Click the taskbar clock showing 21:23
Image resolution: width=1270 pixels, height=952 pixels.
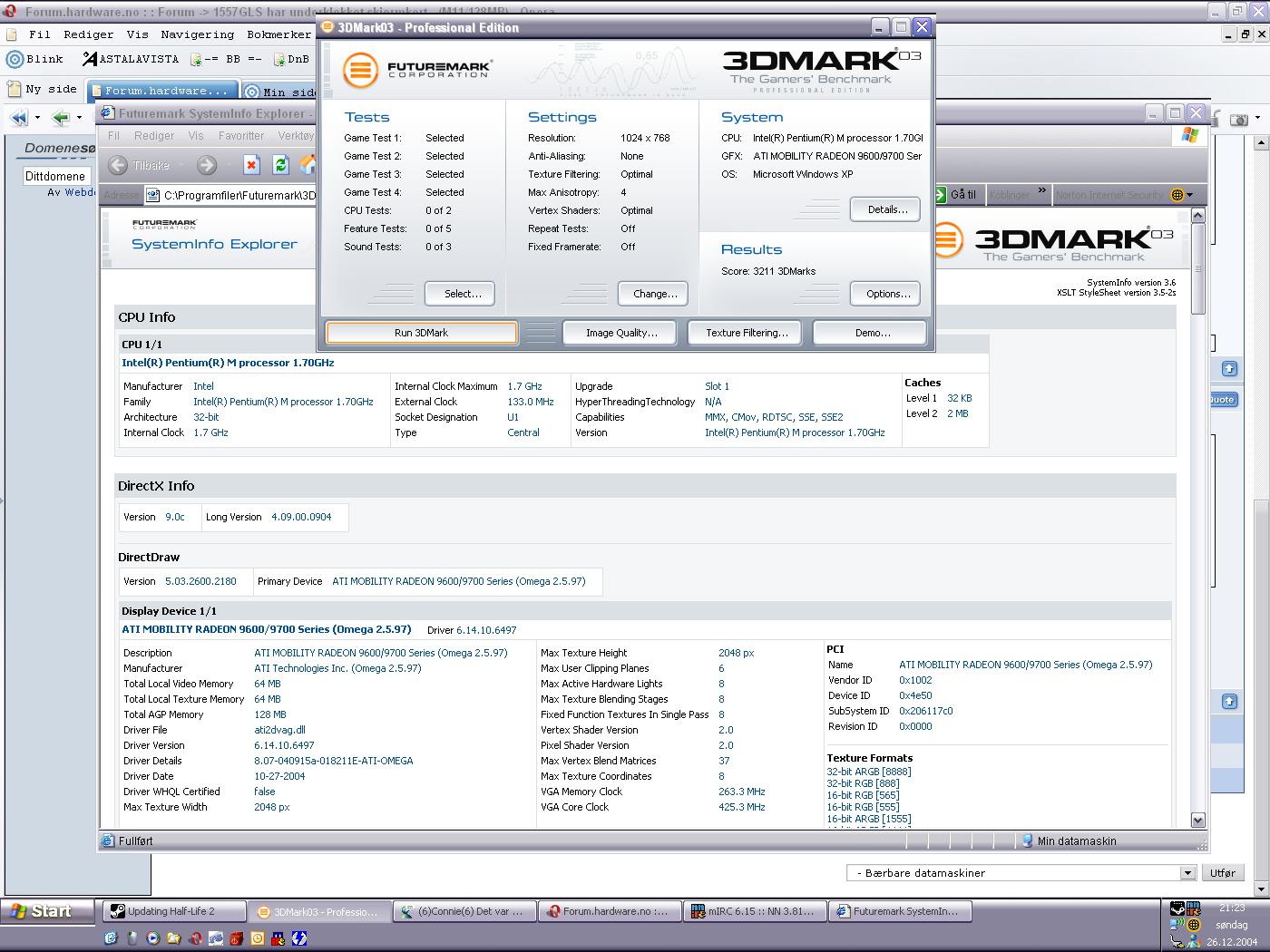click(1232, 908)
